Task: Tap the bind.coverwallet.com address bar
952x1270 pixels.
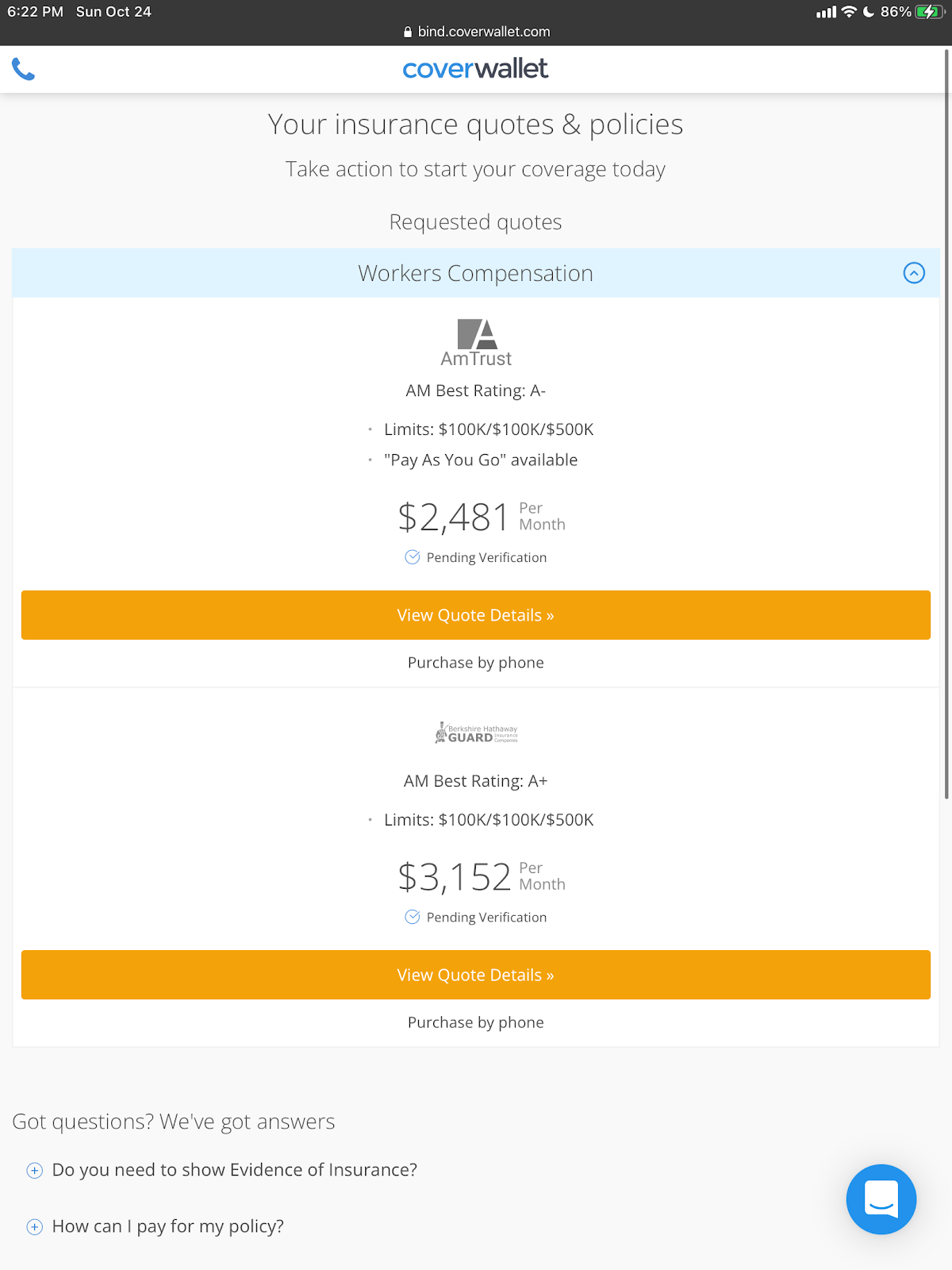Action: [484, 32]
